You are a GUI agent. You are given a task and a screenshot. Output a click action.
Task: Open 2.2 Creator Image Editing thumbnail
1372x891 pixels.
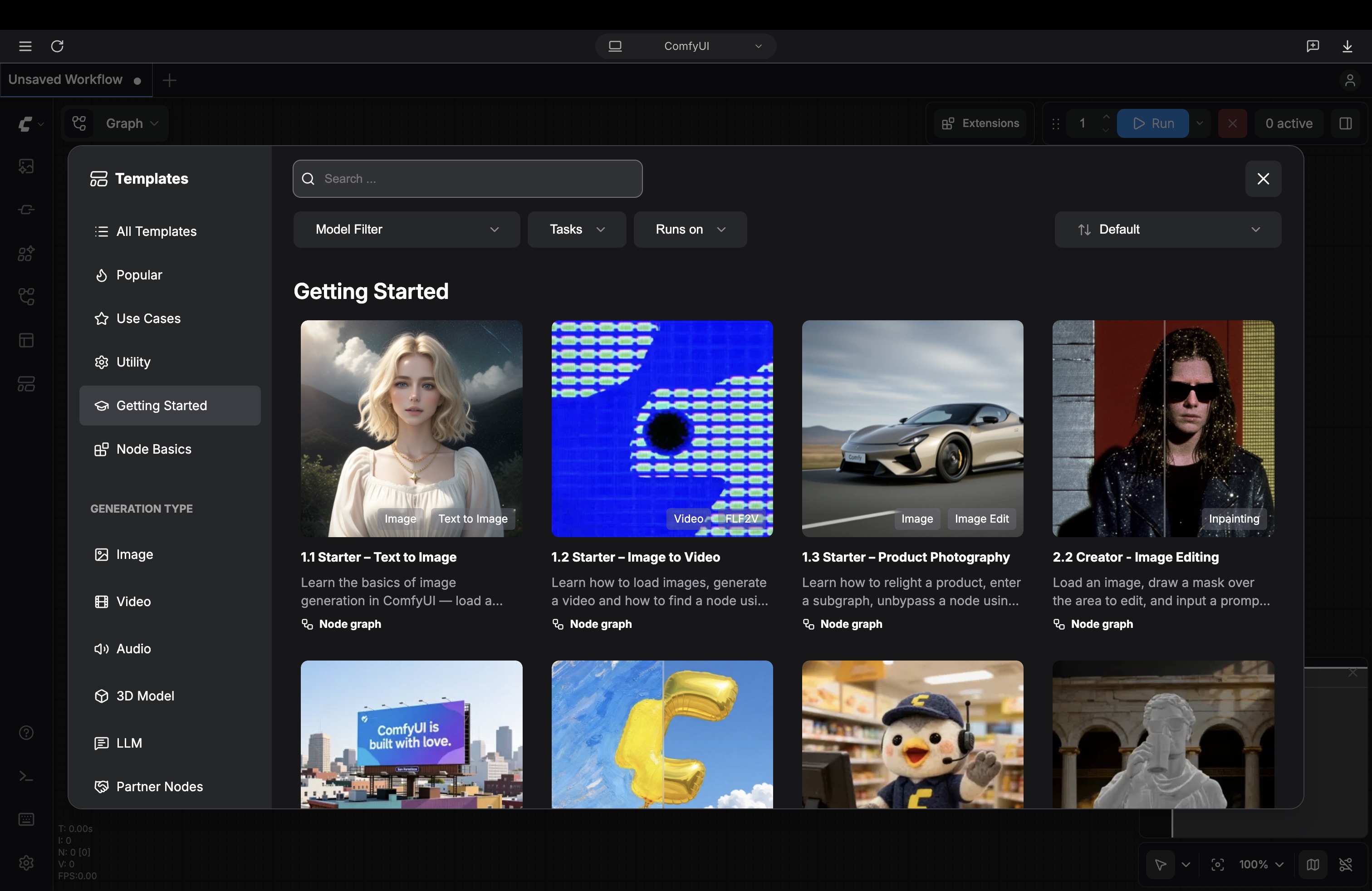coord(1163,428)
